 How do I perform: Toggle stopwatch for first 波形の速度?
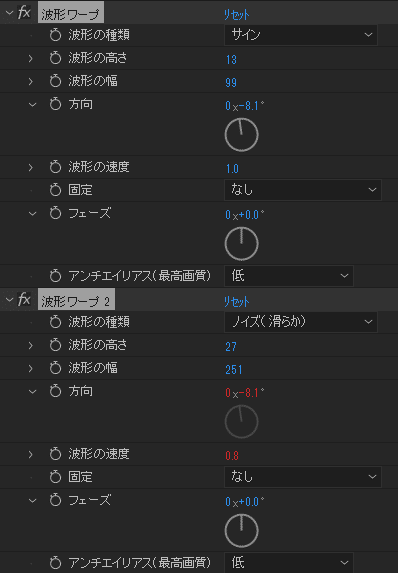pyautogui.click(x=55, y=167)
